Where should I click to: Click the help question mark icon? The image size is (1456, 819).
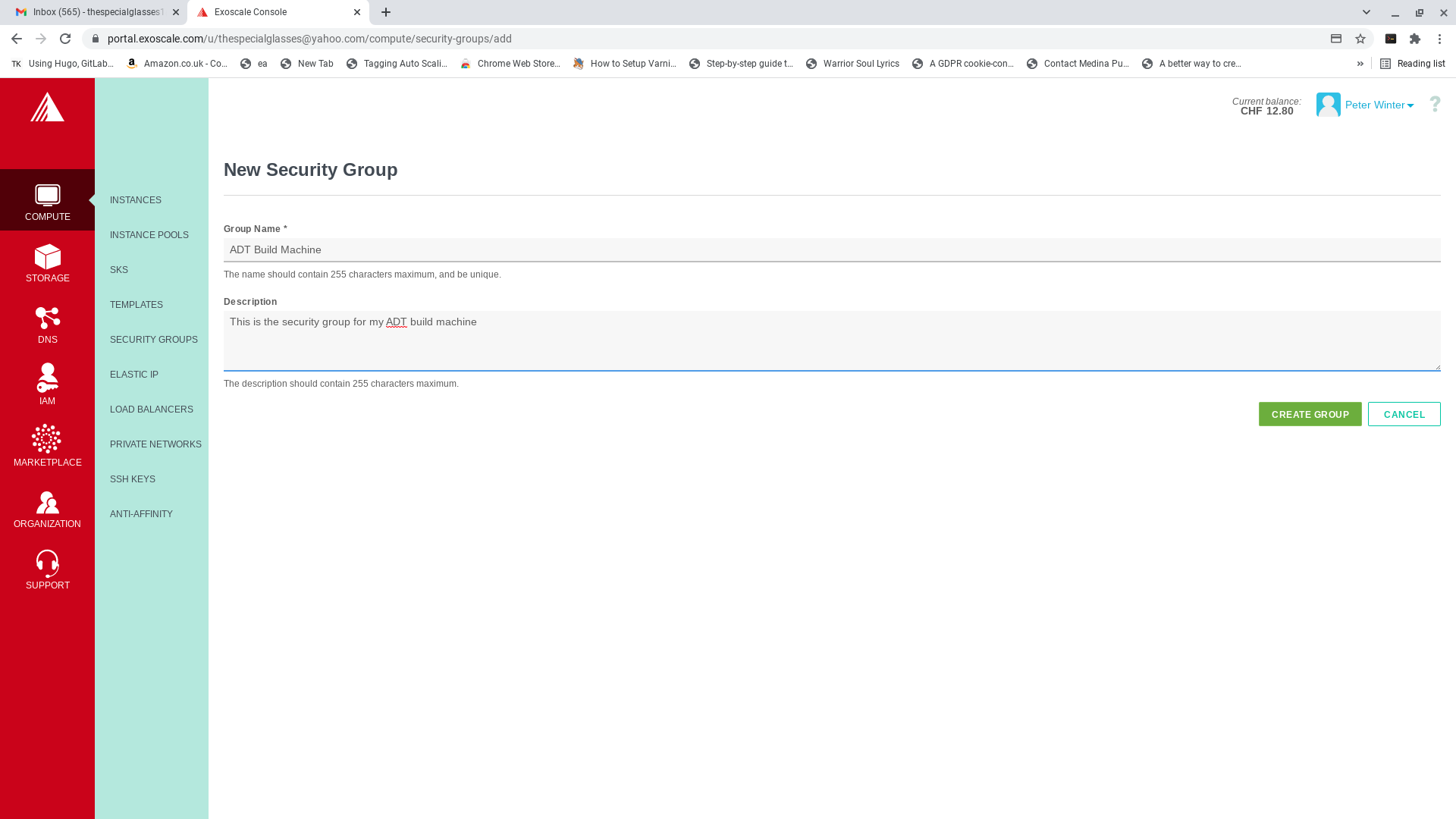(x=1435, y=105)
